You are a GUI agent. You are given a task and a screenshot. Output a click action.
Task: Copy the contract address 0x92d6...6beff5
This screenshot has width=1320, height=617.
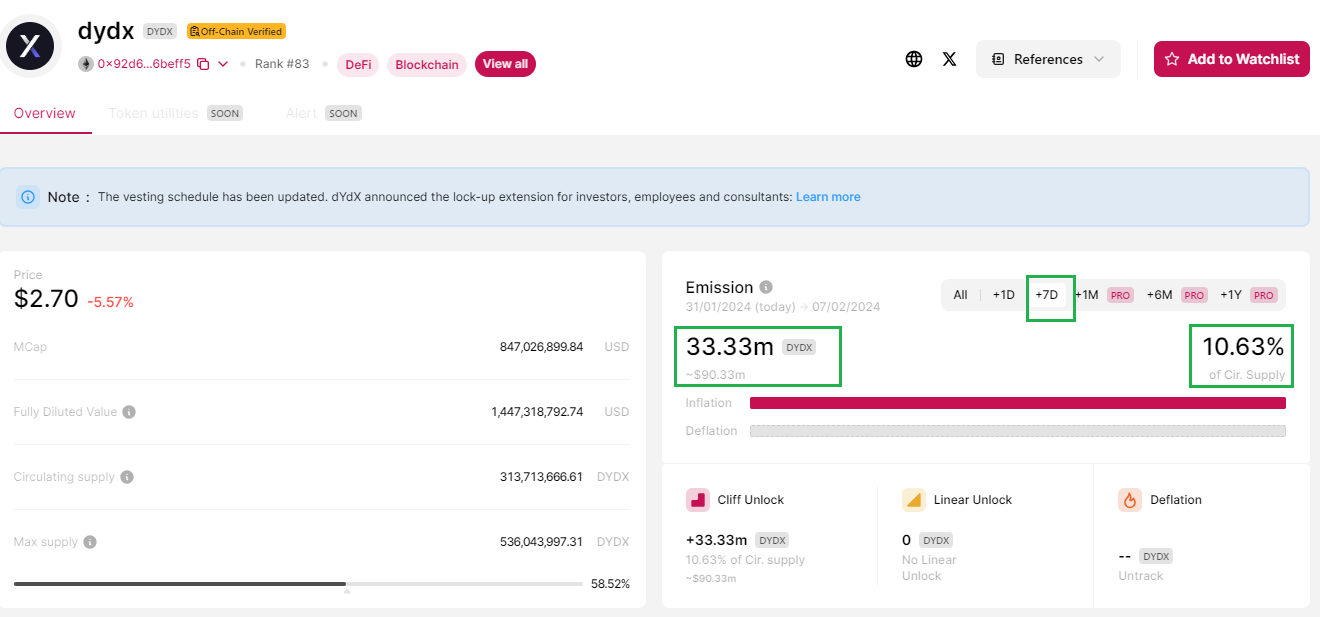point(203,64)
